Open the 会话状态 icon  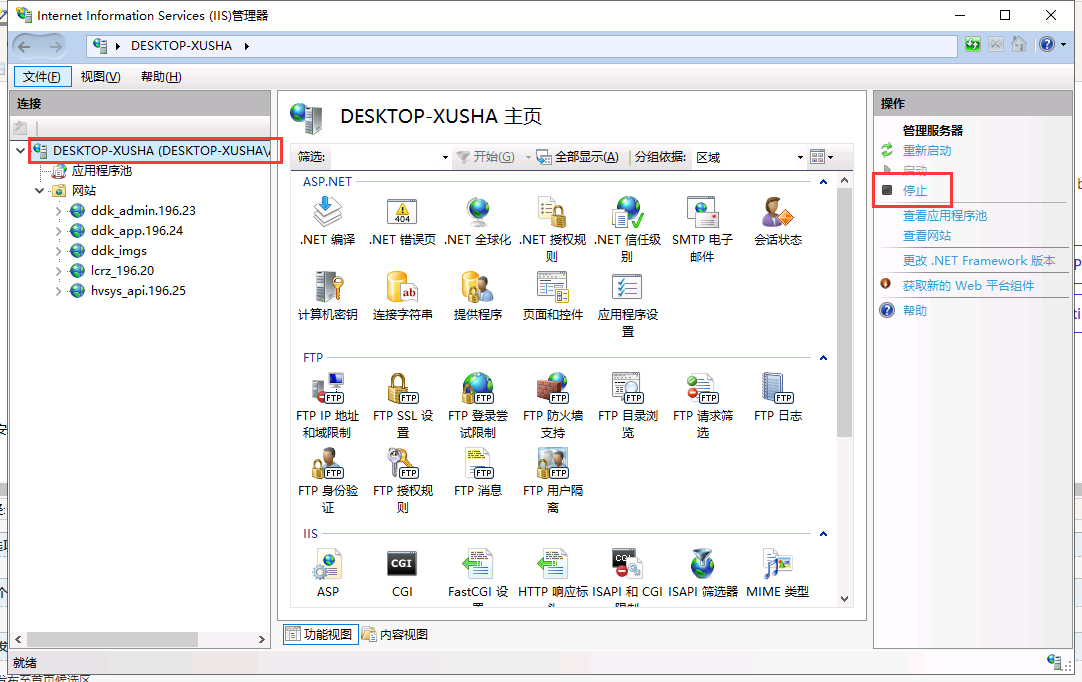(778, 212)
